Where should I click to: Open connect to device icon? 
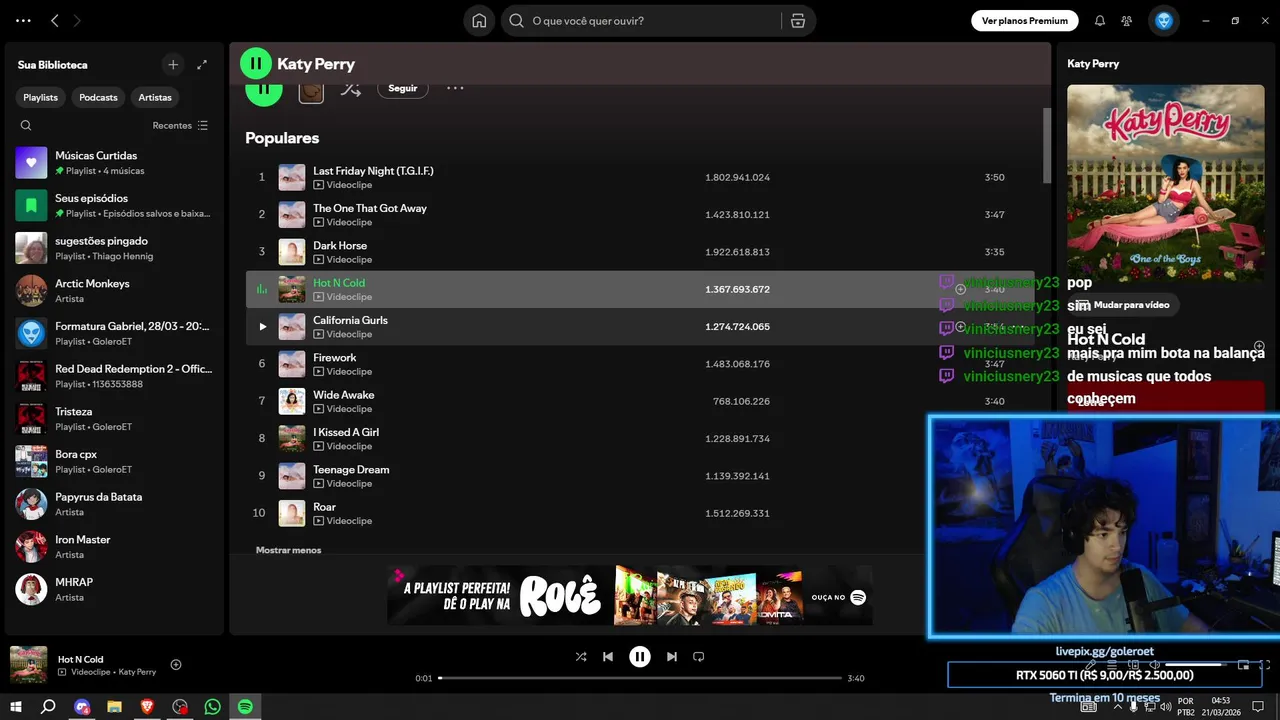1134,665
